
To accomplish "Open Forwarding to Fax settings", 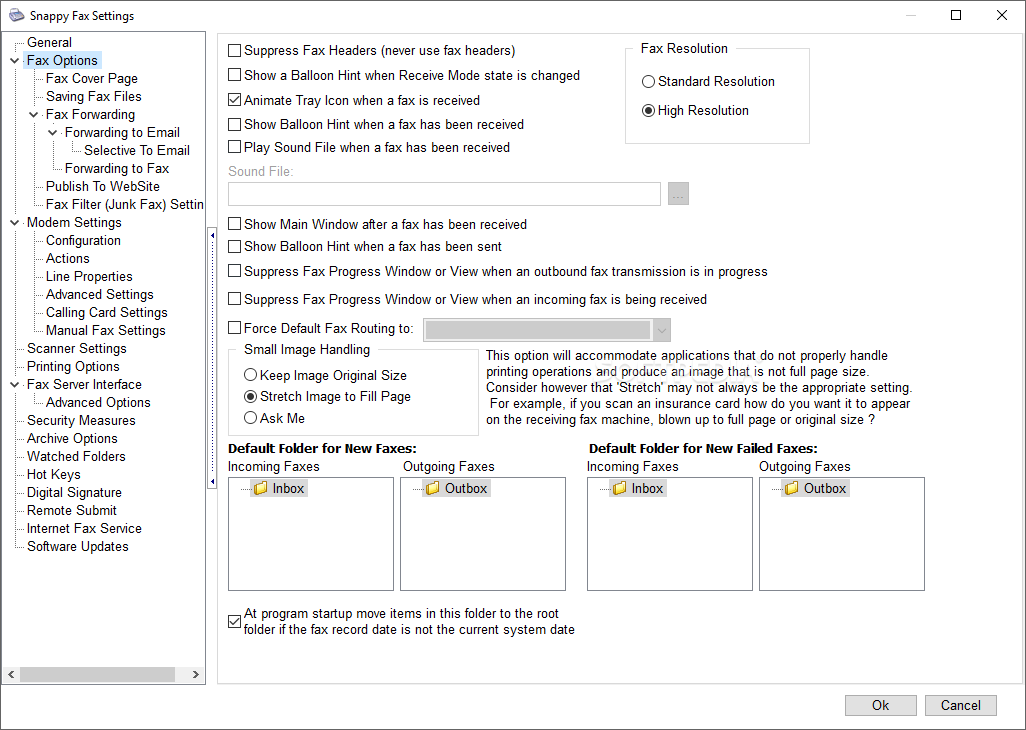I will pyautogui.click(x=116, y=168).
